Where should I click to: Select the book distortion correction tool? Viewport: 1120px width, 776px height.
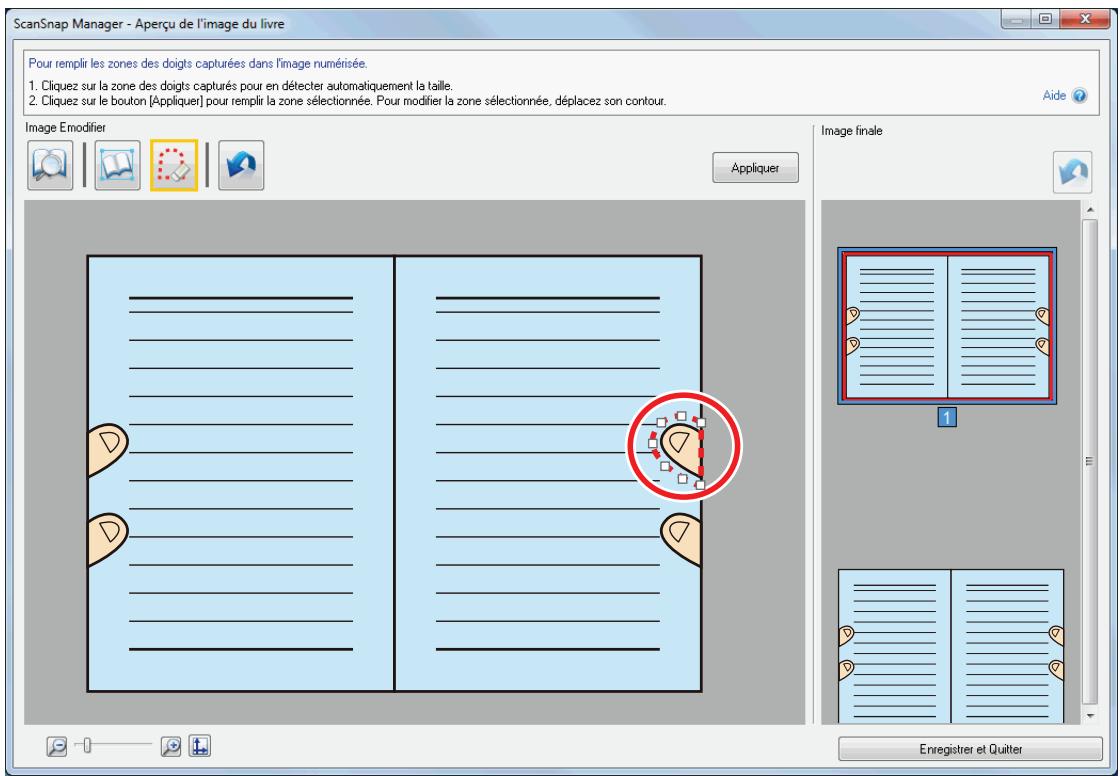(117, 165)
